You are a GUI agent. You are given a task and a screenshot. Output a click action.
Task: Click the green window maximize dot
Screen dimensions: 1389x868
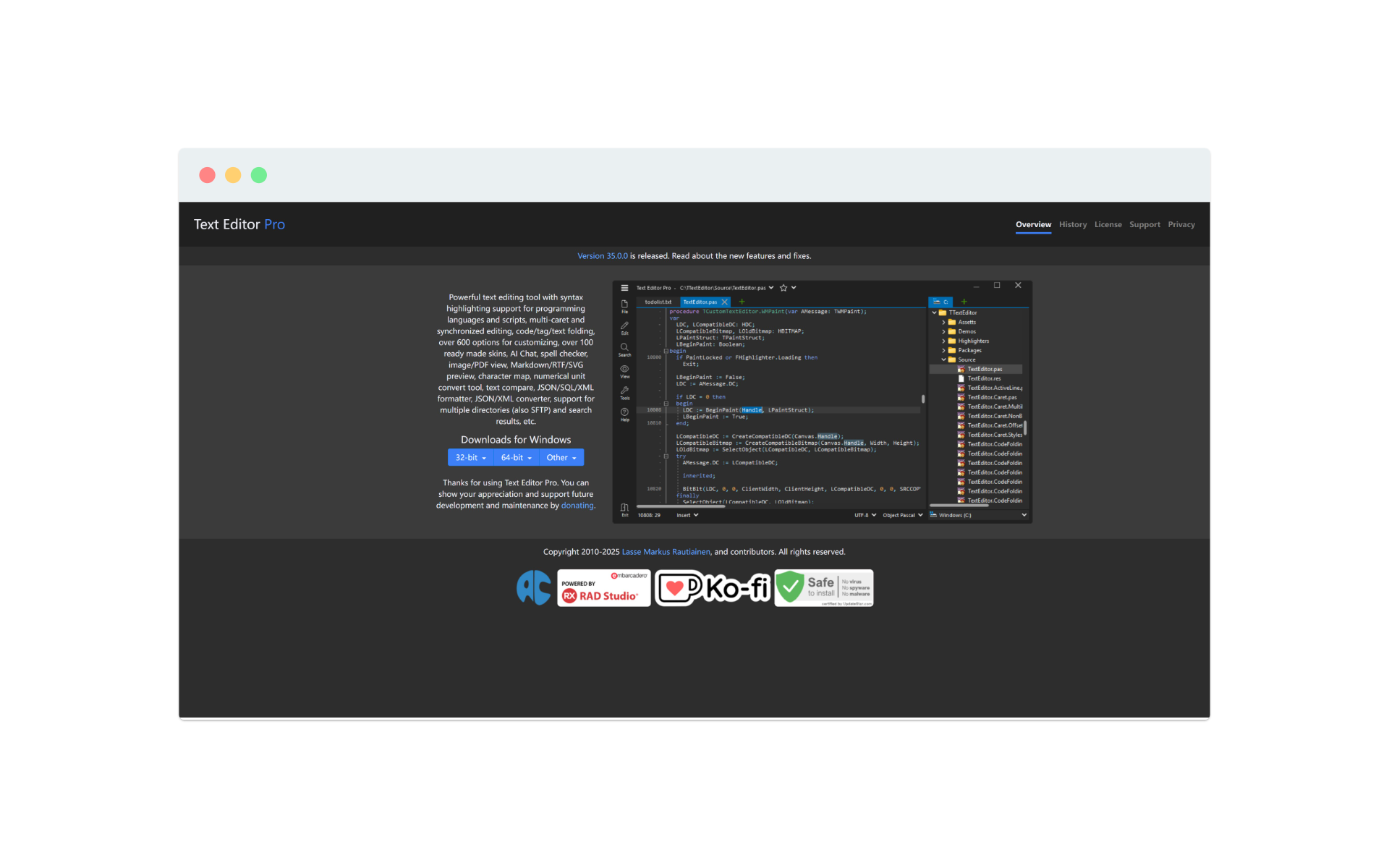click(259, 175)
